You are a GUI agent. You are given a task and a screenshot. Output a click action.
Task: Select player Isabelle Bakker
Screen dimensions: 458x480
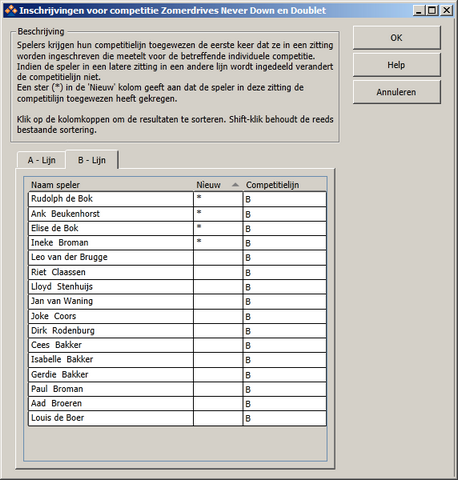111,360
